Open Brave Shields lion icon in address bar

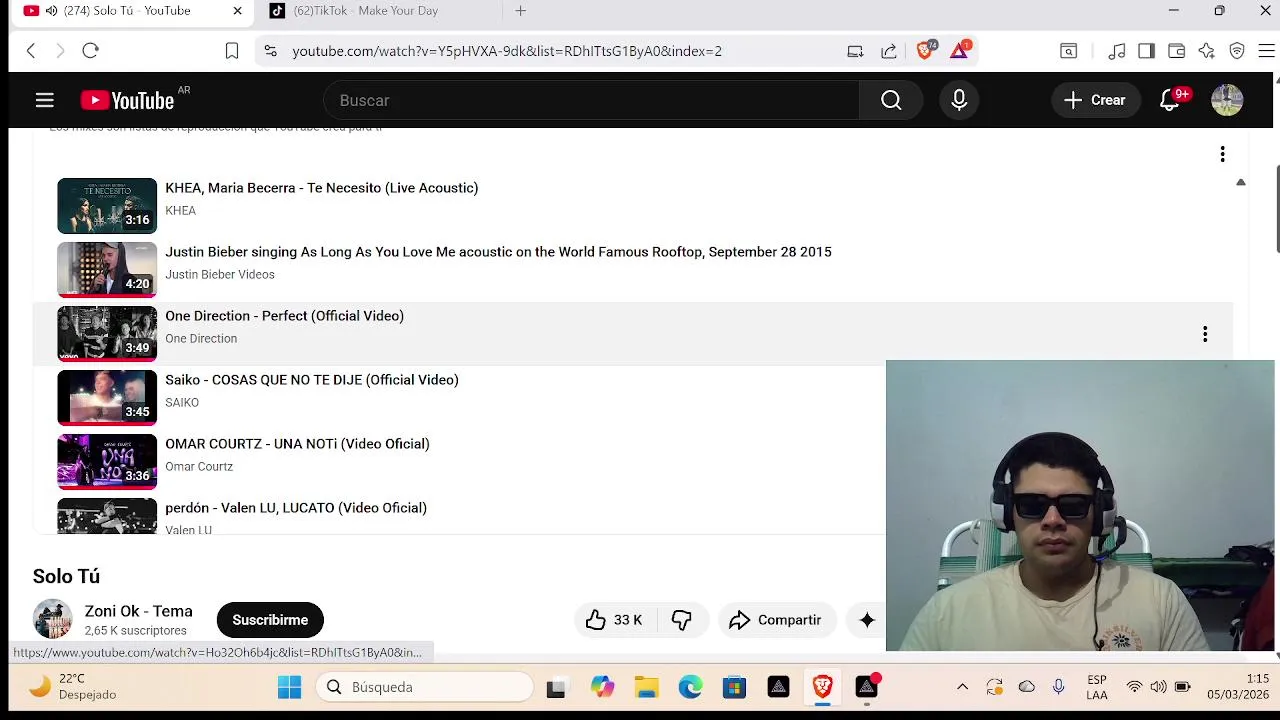click(x=926, y=50)
